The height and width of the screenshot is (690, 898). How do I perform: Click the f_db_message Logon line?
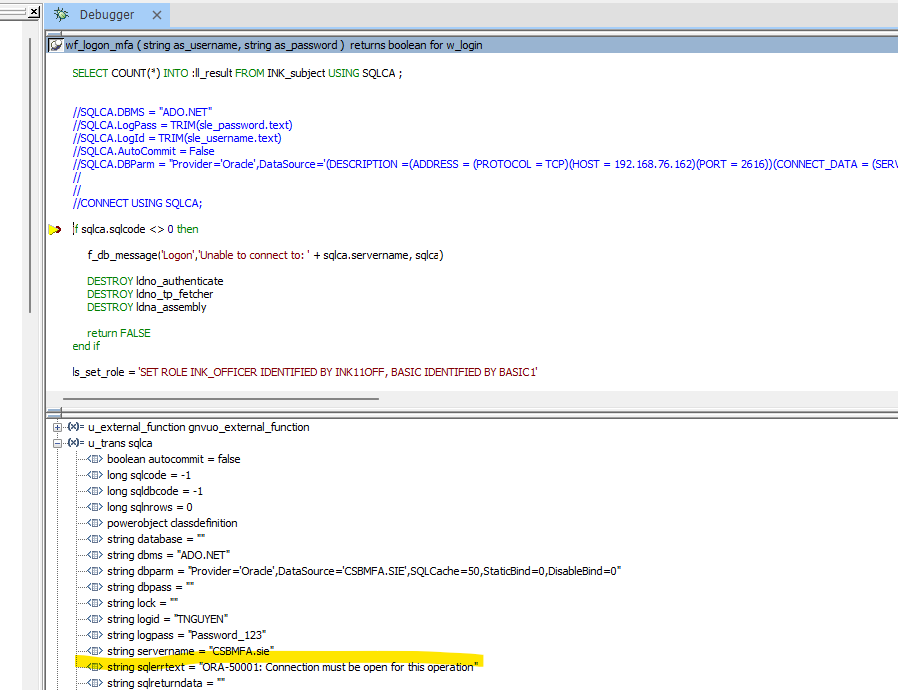[265, 255]
